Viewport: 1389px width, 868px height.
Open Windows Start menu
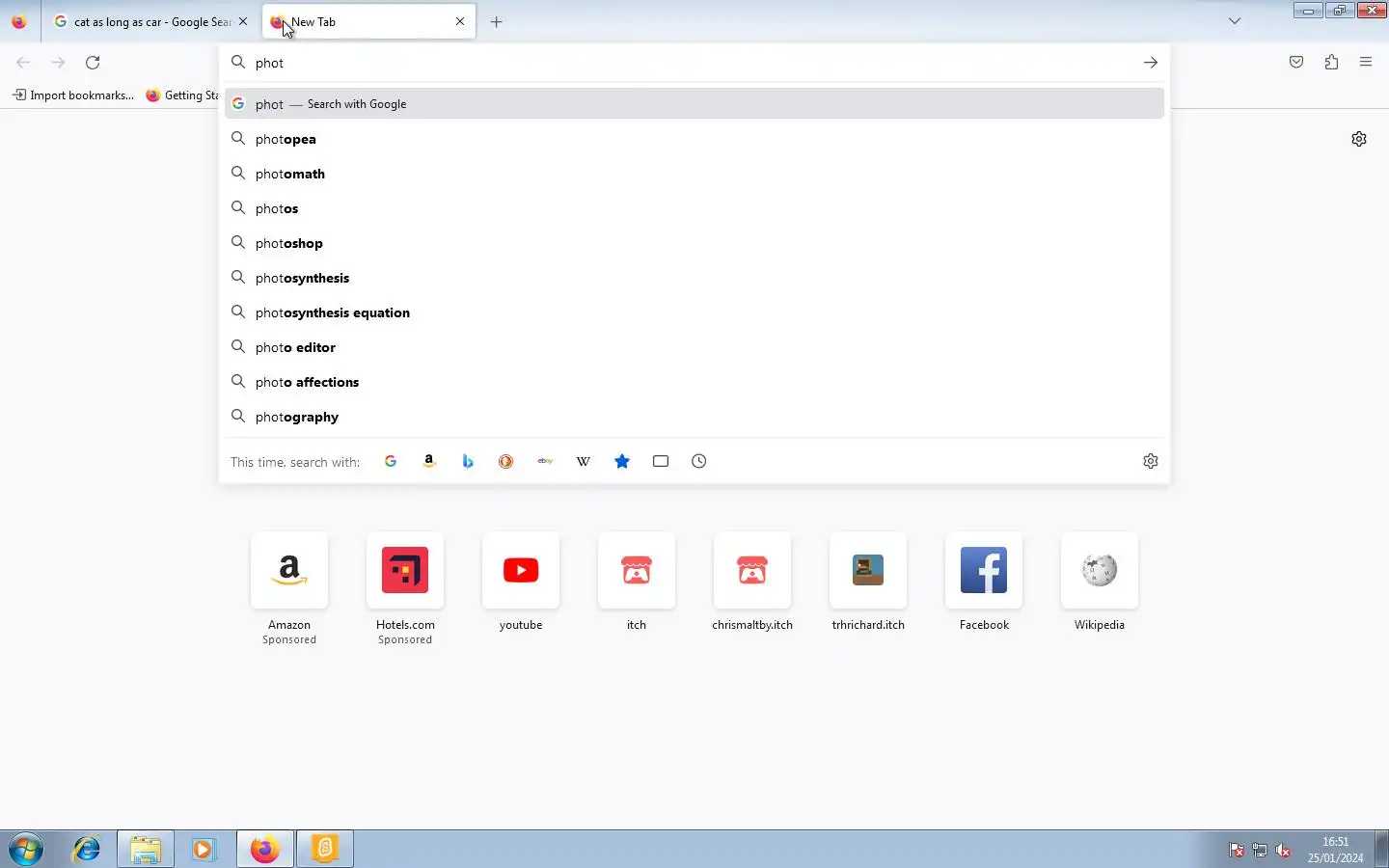click(x=26, y=850)
